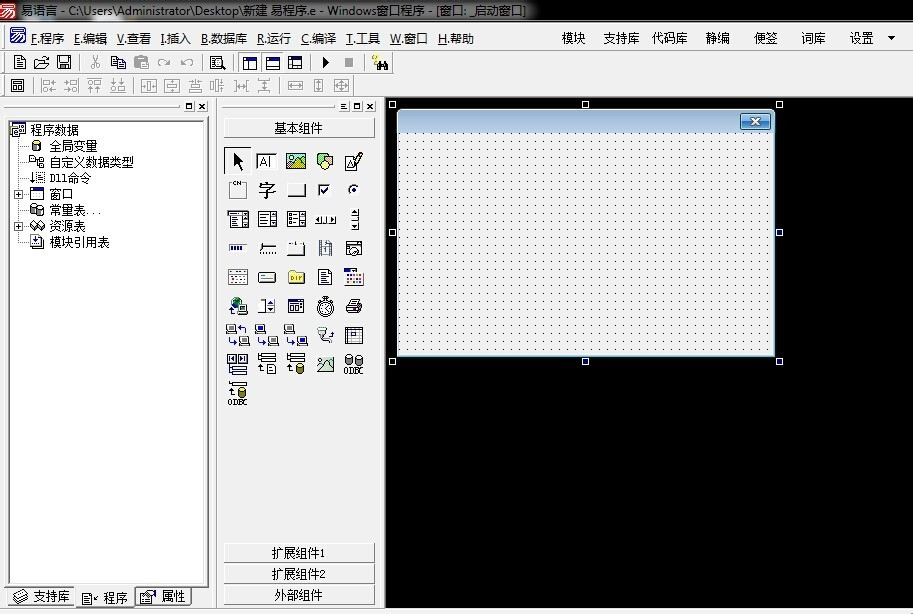Screen dimensions: 913x614
Task: Click the 模块 button in top bar
Action: (573, 38)
